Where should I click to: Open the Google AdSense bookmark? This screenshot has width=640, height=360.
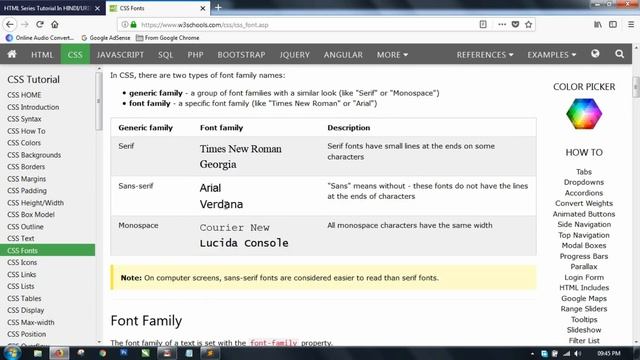pos(106,38)
